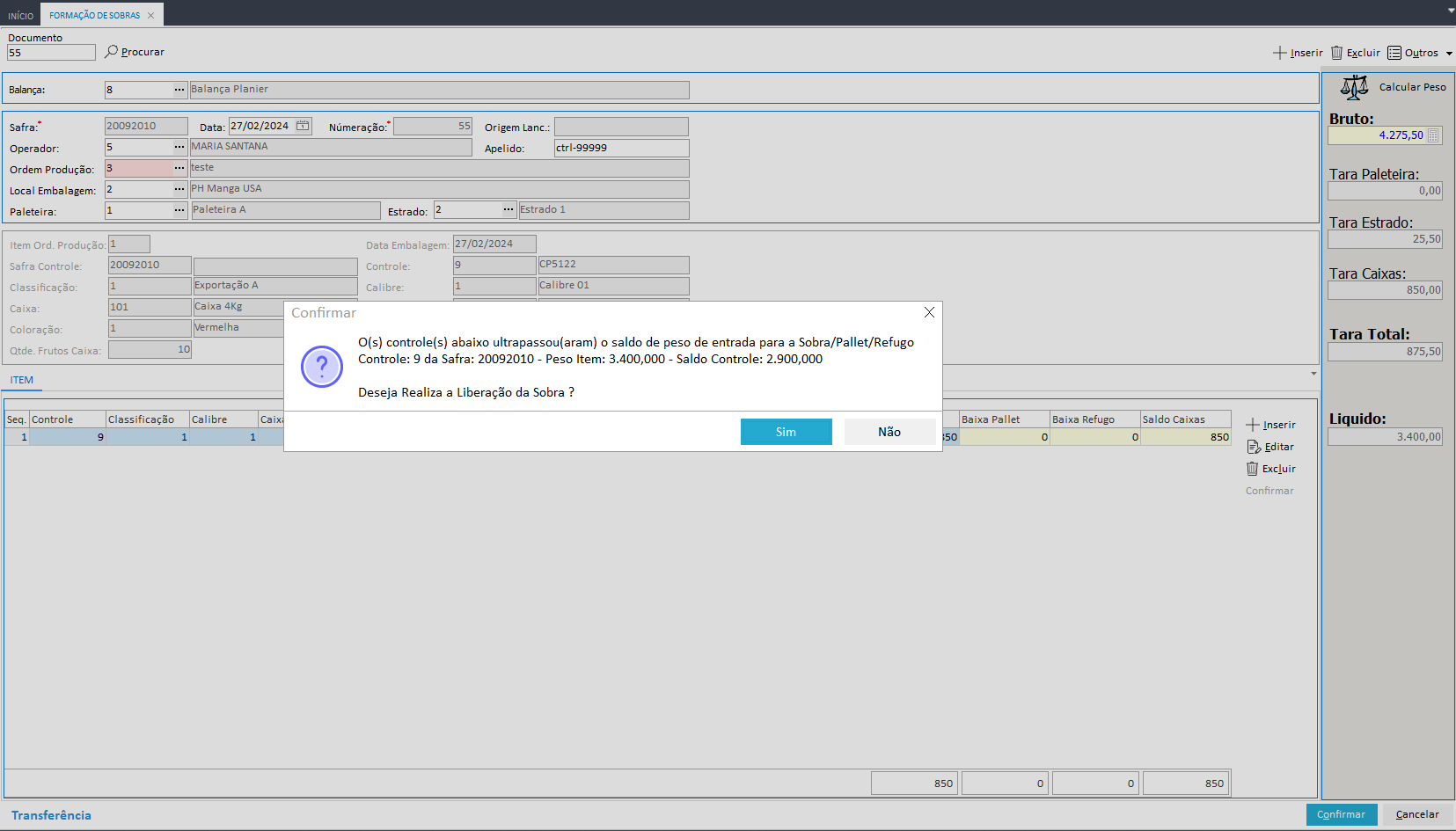Click the bottom Confirmar button
Image resolution: width=1456 pixels, height=831 pixels.
(x=1341, y=814)
